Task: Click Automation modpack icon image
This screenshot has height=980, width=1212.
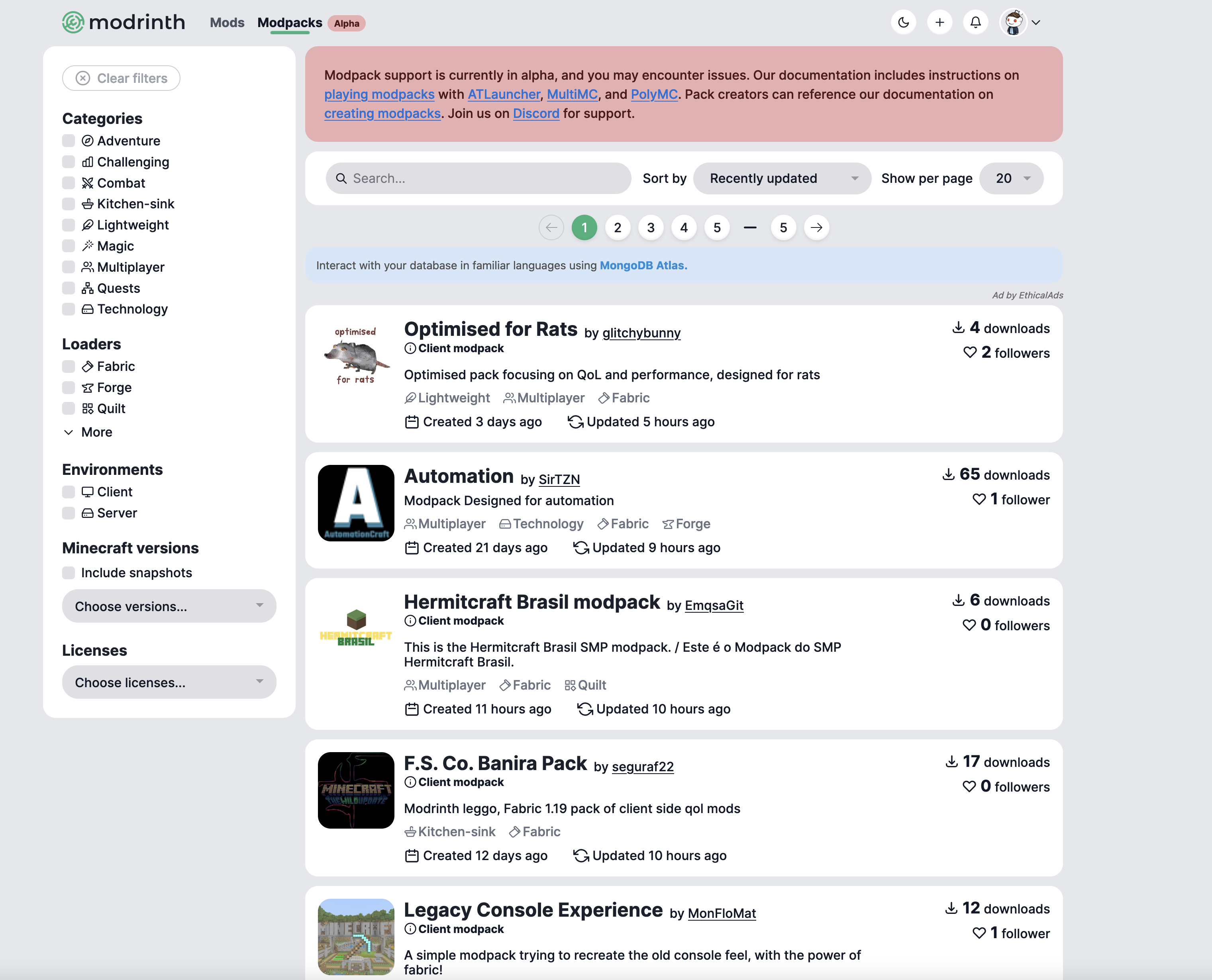Action: 356,503
